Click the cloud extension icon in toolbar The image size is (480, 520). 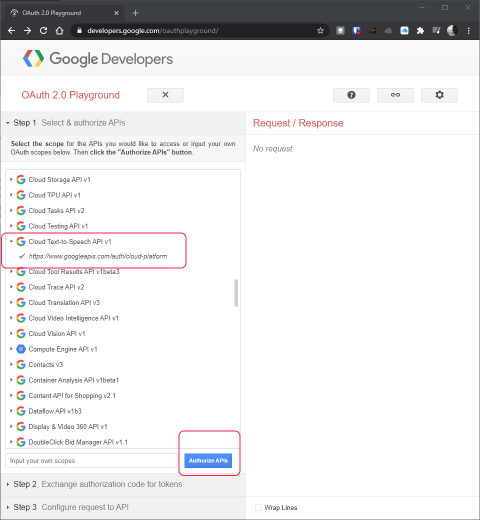[388, 31]
